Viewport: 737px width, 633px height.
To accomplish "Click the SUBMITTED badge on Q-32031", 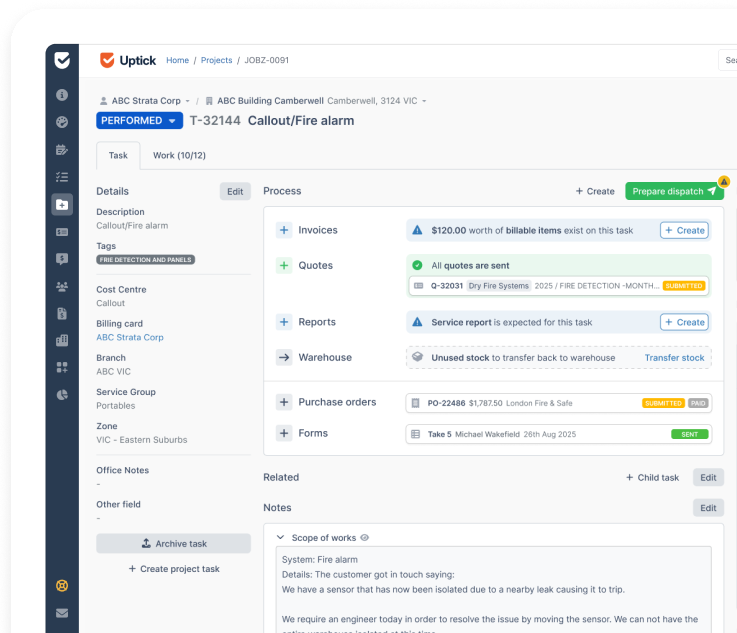I will click(x=684, y=286).
